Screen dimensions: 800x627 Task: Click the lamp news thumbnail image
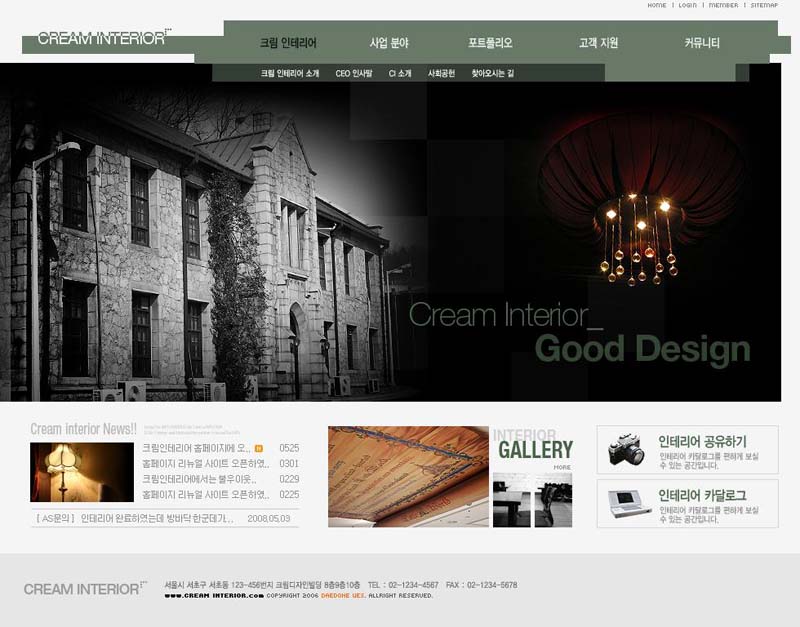82,472
